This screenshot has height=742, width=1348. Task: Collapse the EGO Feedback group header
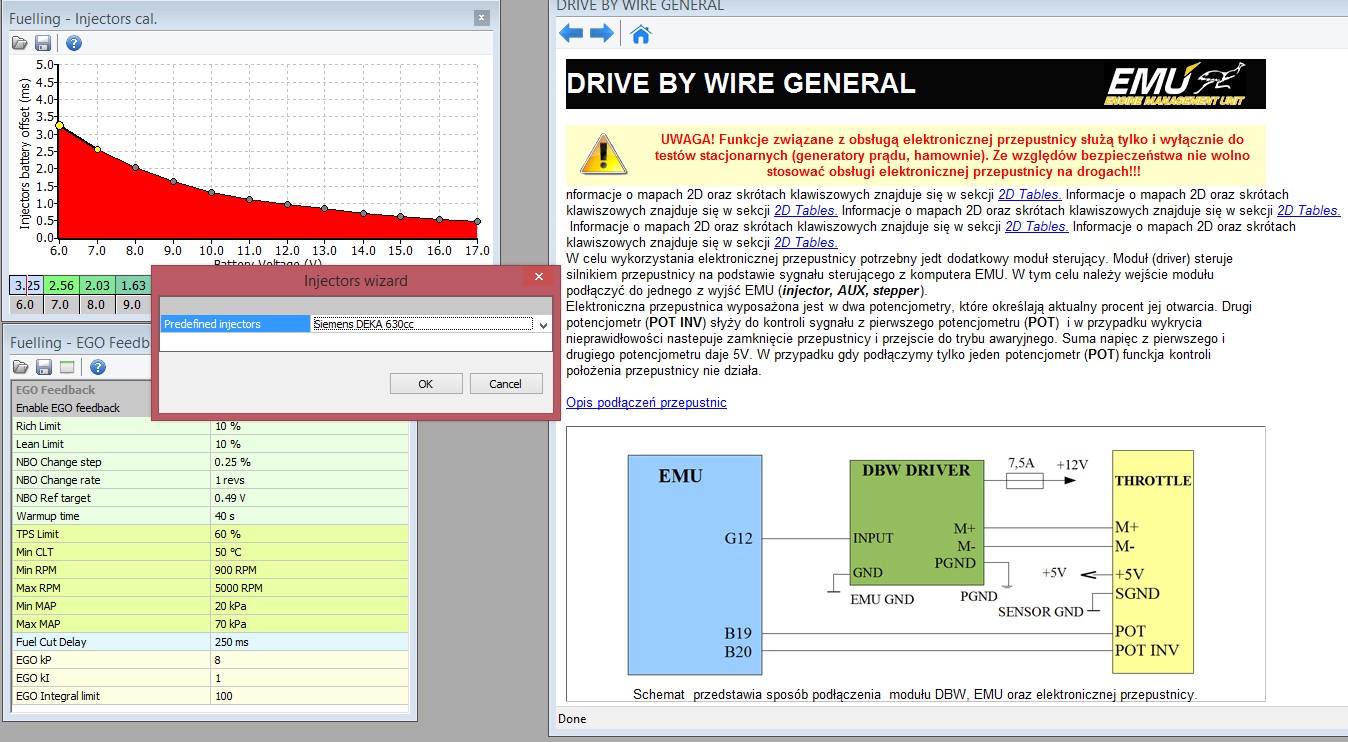coord(56,390)
